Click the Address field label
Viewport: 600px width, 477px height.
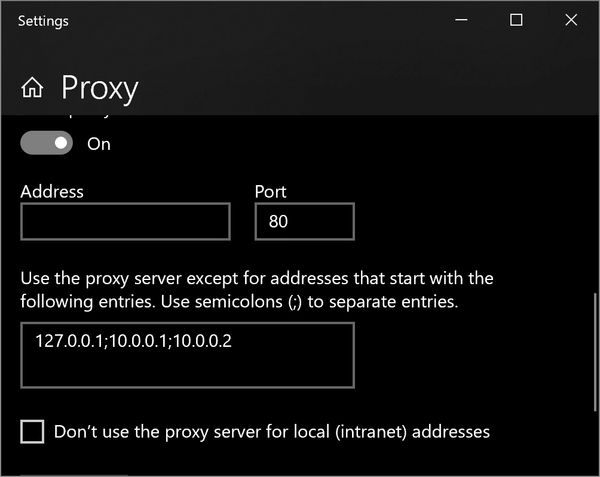[x=52, y=191]
